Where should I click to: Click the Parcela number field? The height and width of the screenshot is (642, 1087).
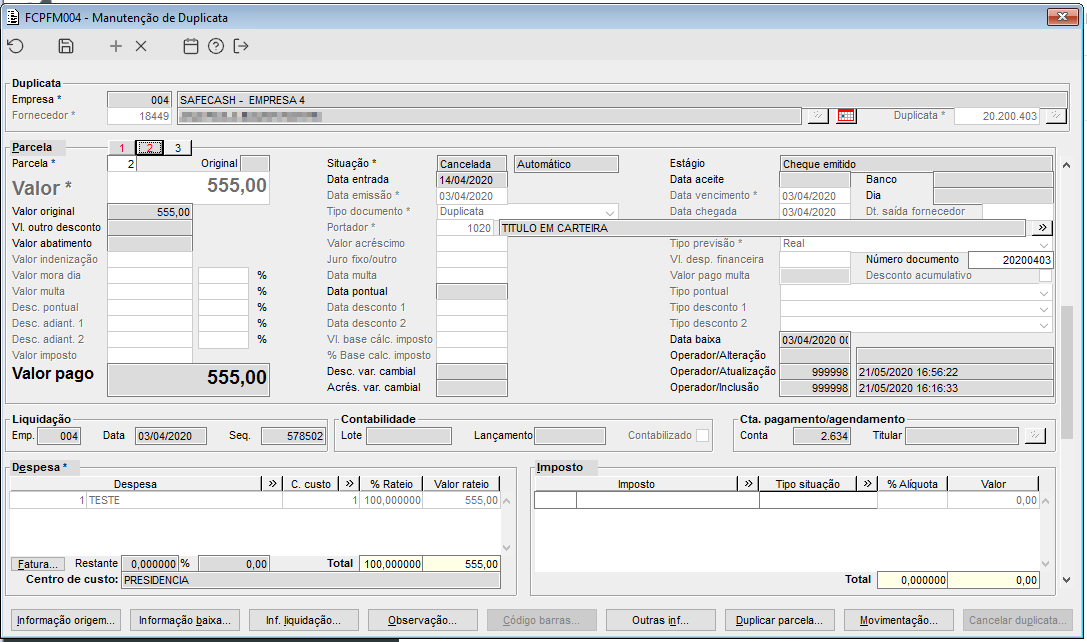pos(122,164)
